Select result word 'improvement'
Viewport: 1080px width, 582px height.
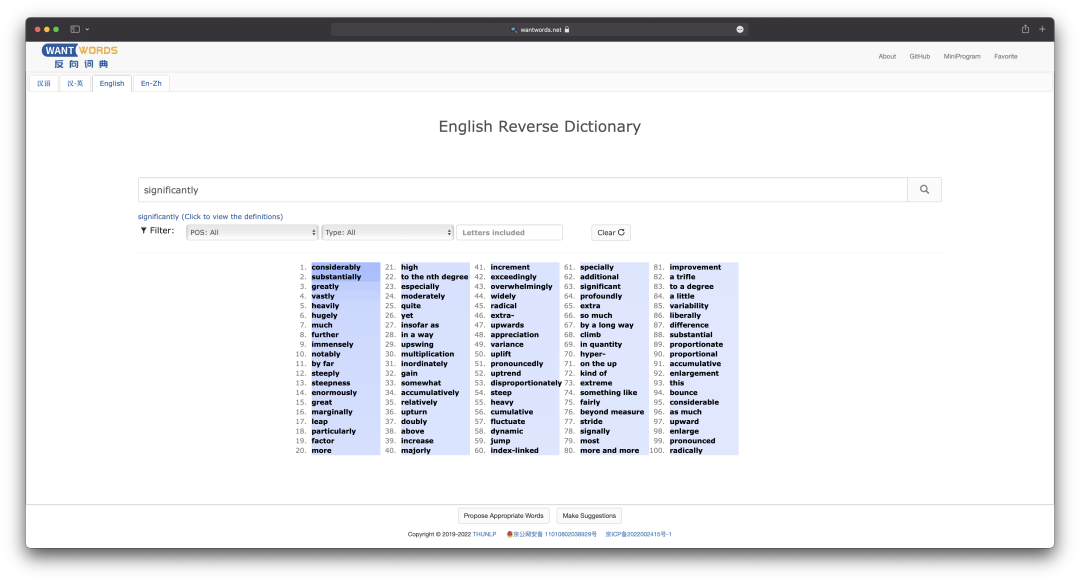[695, 267]
